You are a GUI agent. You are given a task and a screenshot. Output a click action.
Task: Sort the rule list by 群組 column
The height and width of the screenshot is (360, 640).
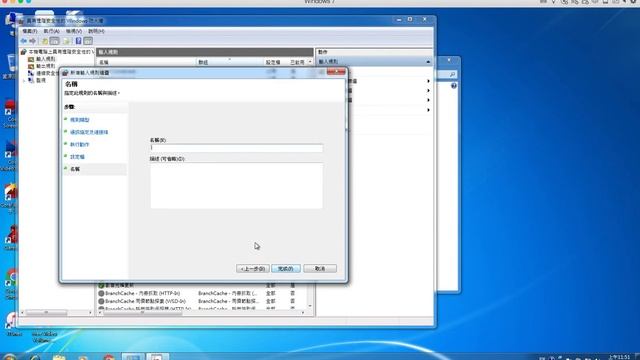click(x=230, y=62)
